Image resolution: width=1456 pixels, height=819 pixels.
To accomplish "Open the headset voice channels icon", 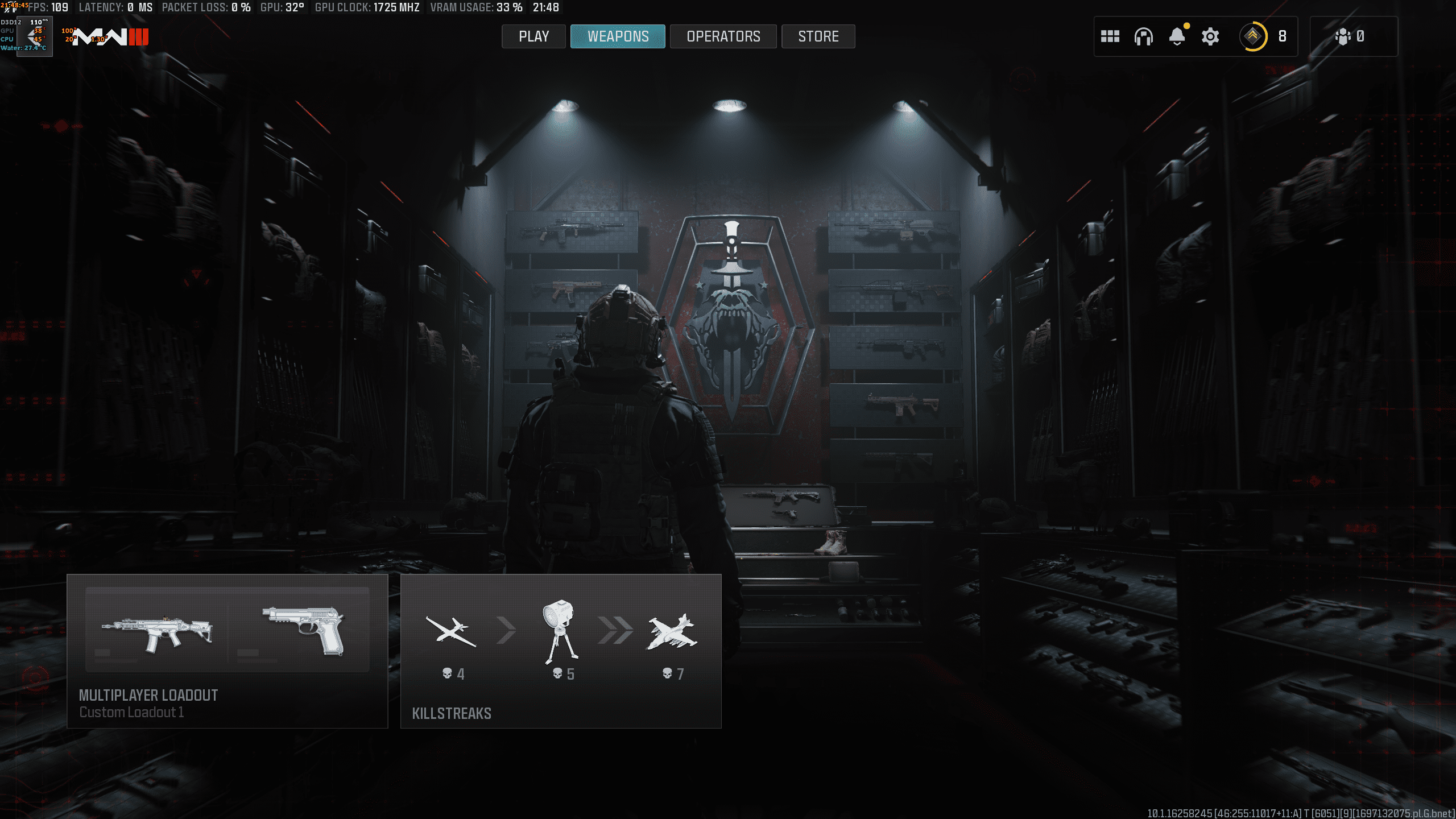I will pos(1143,36).
